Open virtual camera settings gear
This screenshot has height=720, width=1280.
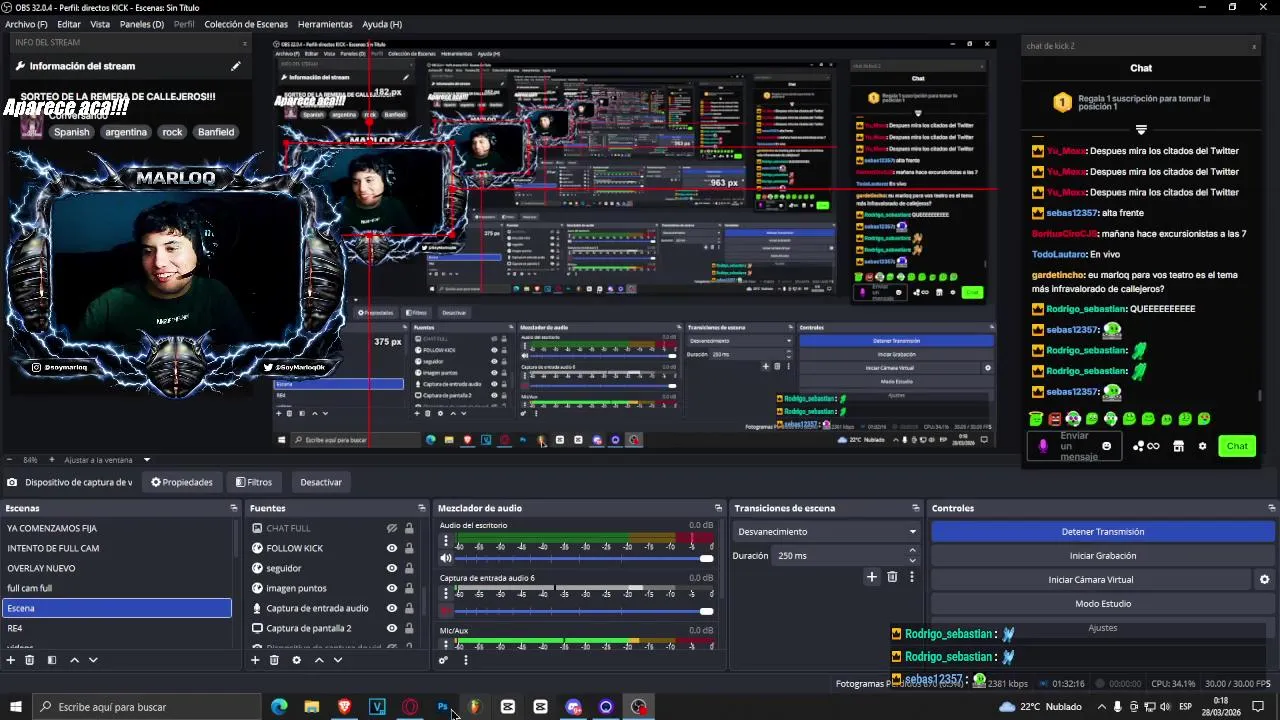1264,579
